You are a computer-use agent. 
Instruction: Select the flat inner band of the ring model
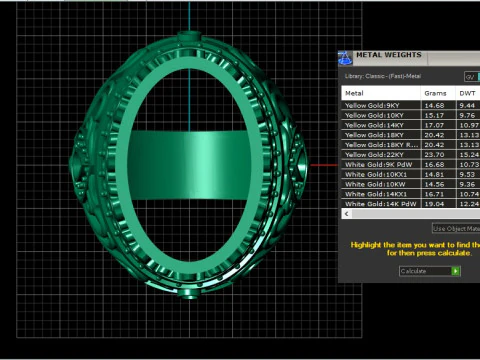click(189, 165)
